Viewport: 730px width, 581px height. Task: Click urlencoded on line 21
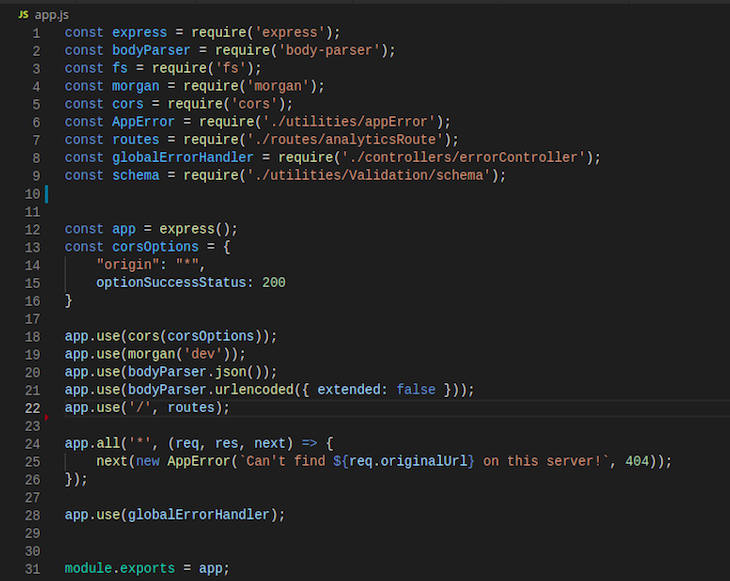tap(254, 390)
